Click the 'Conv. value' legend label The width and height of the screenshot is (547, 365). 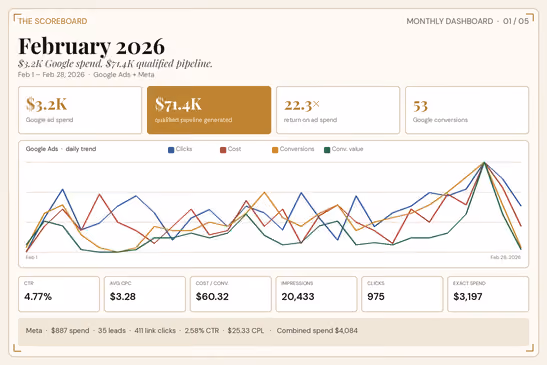[x=347, y=149]
